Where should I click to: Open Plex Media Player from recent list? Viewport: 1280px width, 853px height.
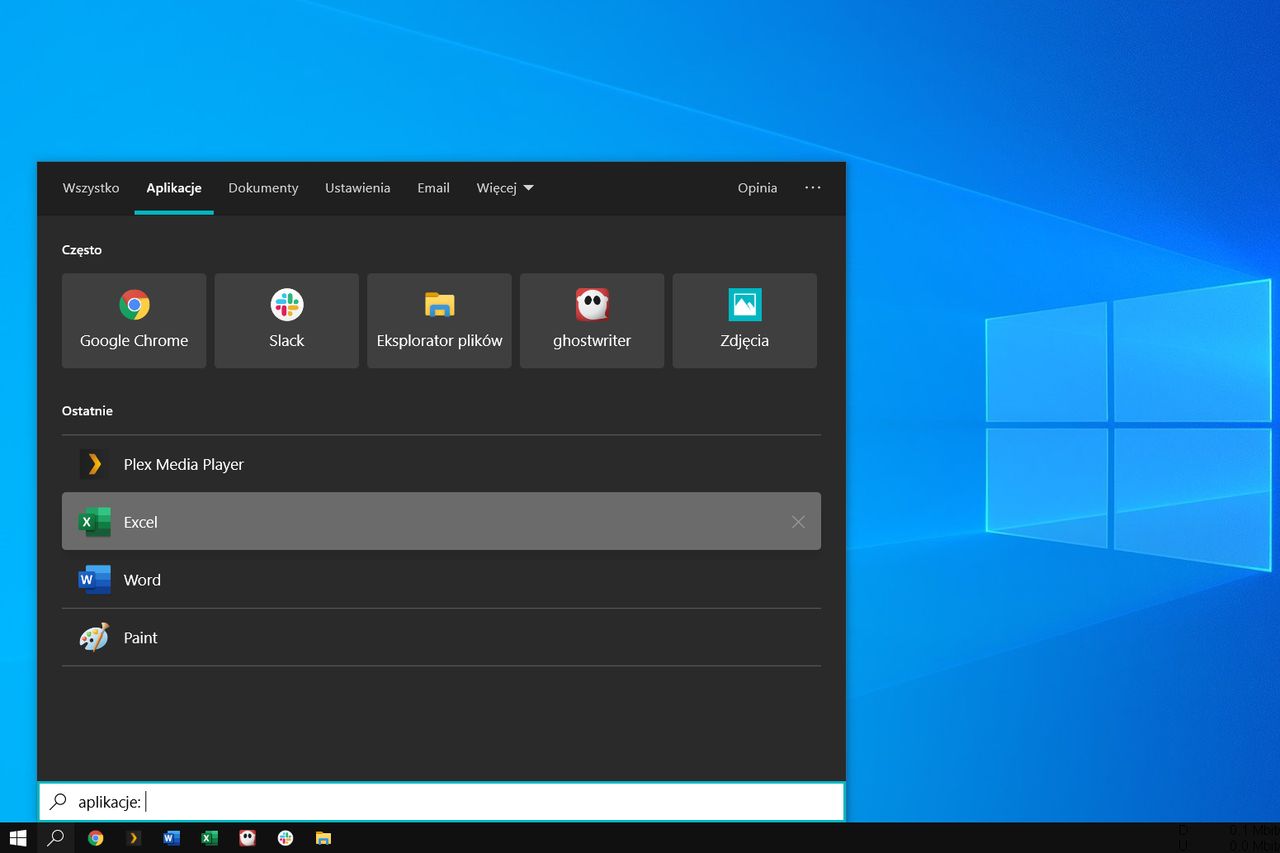click(441, 464)
